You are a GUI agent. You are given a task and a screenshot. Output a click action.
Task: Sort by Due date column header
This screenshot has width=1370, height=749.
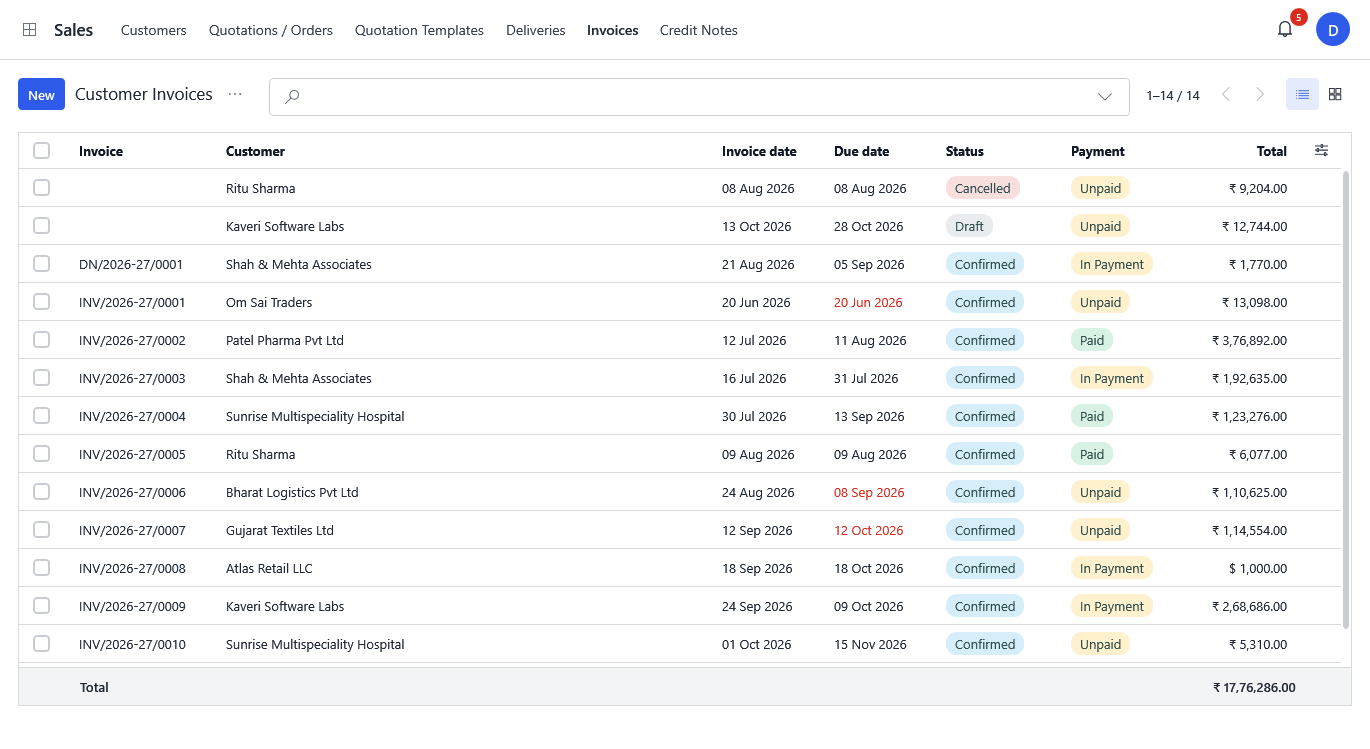pyautogui.click(x=861, y=152)
